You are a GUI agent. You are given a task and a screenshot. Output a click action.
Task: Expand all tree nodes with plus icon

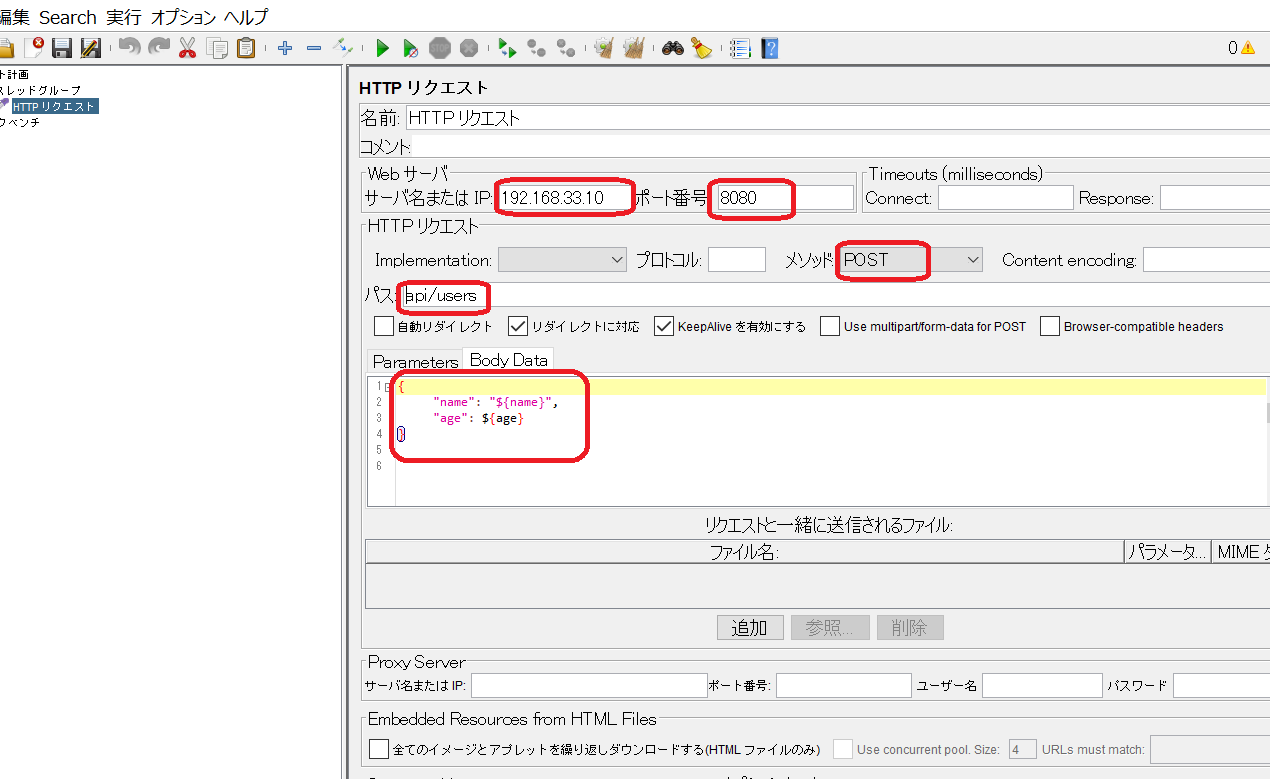[x=285, y=47]
